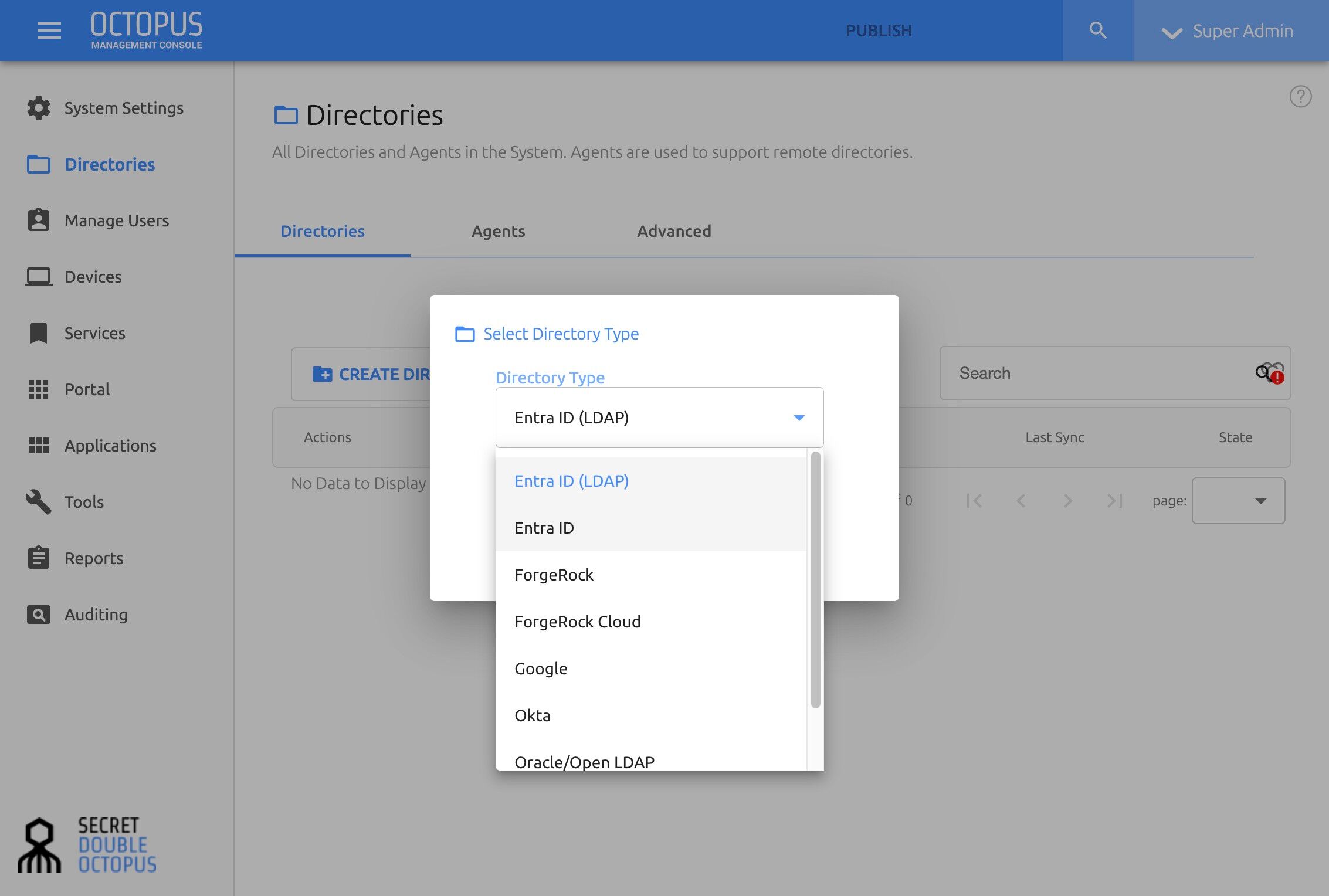Click the create directory folder-plus icon
The image size is (1329, 896).
[x=322, y=374]
